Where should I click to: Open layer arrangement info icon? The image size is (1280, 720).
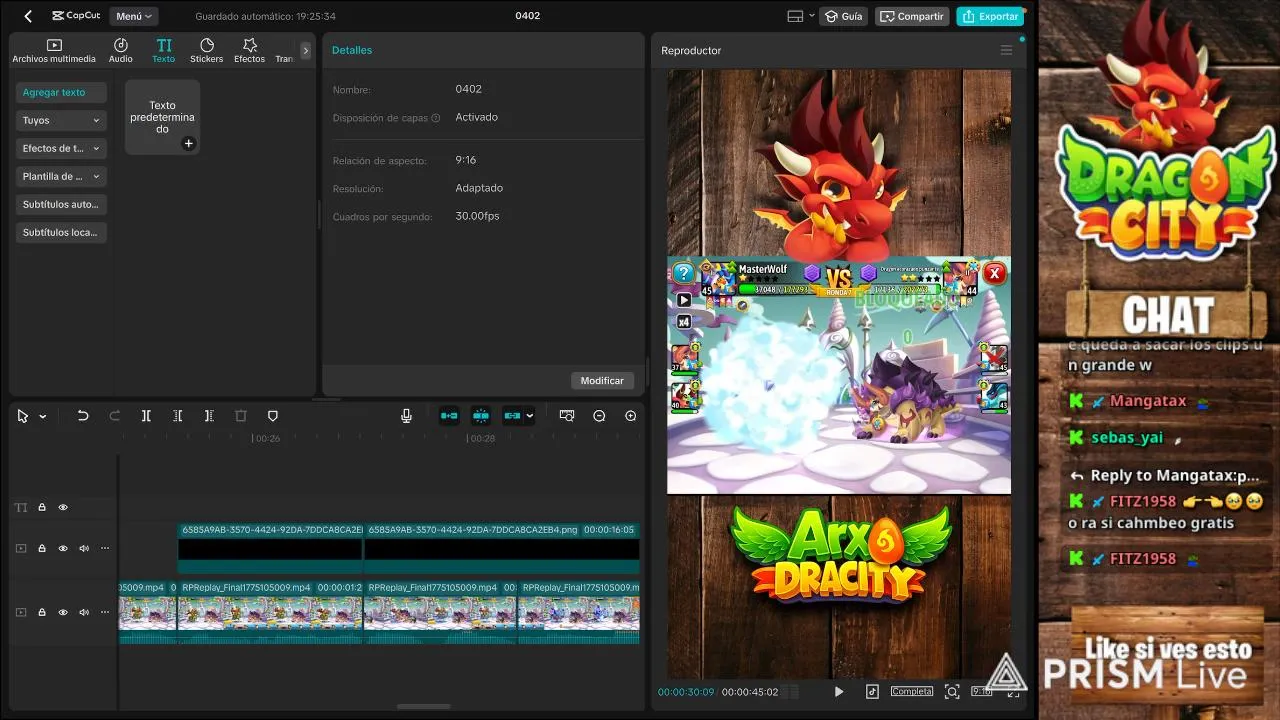[x=436, y=118]
